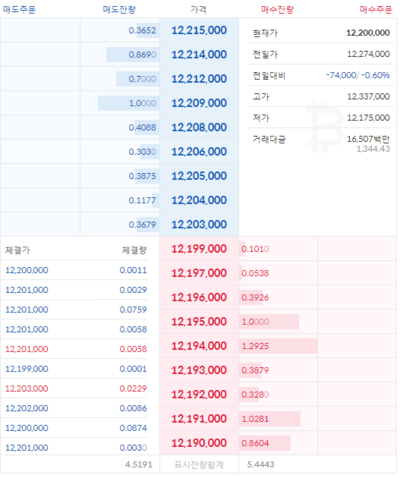Select bid price 12,190,000

pos(199,443)
